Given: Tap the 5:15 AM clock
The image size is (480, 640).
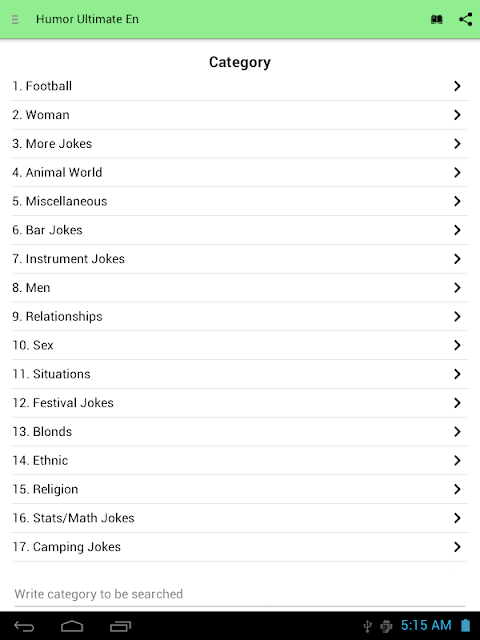Looking at the screenshot, I should coord(426,625).
